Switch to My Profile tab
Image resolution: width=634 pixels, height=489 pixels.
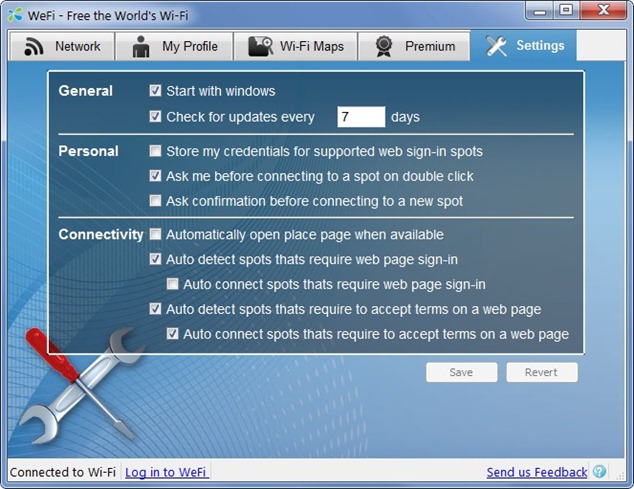tap(174, 47)
